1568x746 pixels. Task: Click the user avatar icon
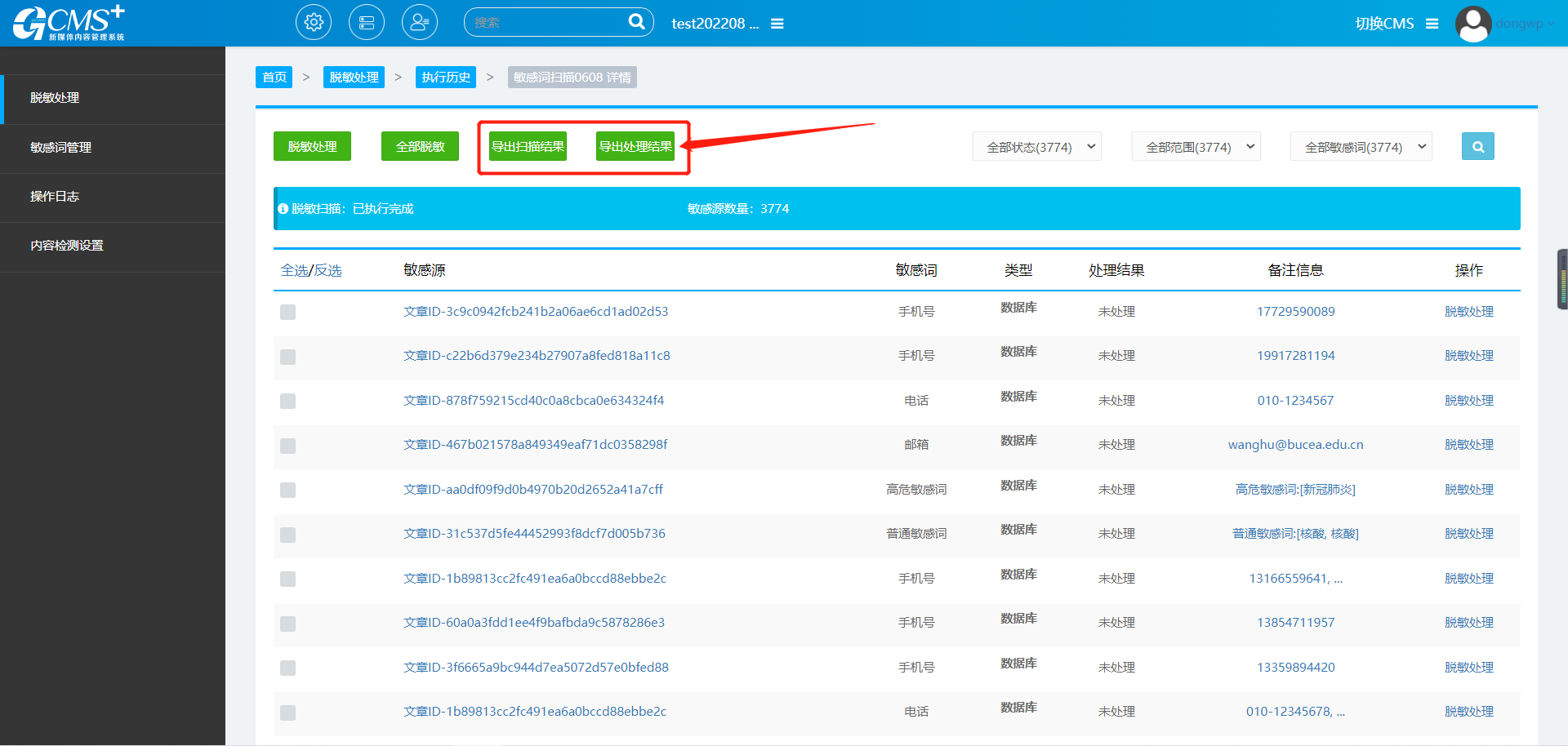click(x=1473, y=24)
